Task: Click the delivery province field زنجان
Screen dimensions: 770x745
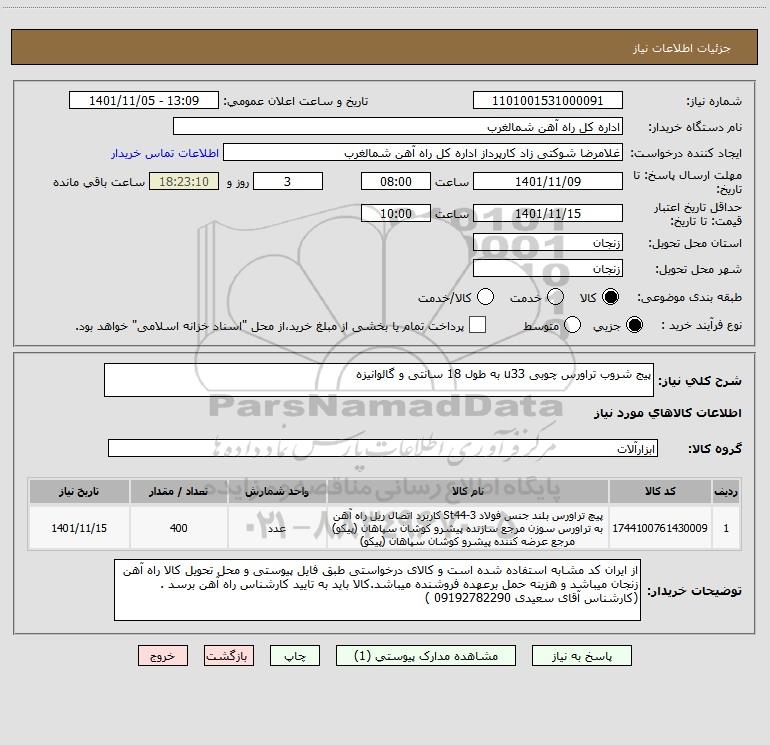Action: (548, 243)
